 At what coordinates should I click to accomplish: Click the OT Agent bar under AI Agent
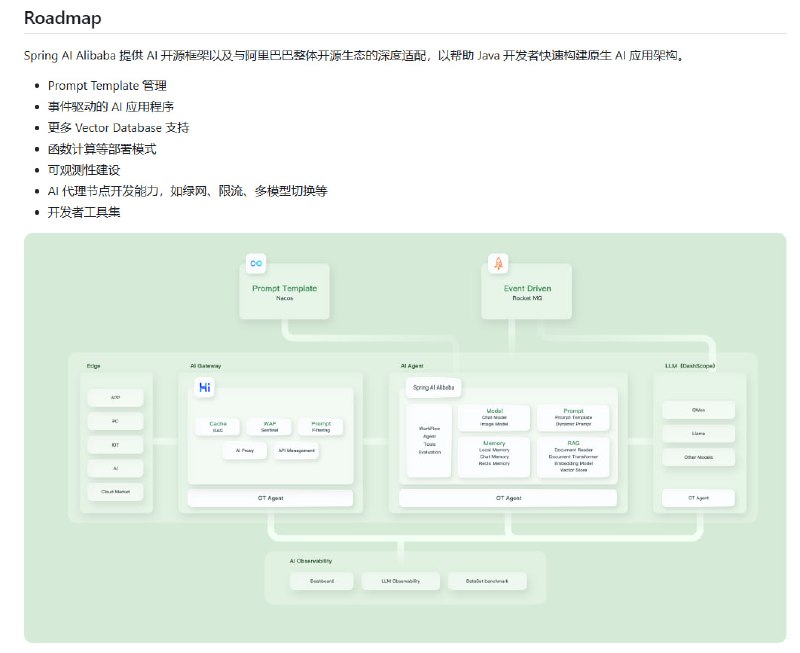tap(508, 497)
